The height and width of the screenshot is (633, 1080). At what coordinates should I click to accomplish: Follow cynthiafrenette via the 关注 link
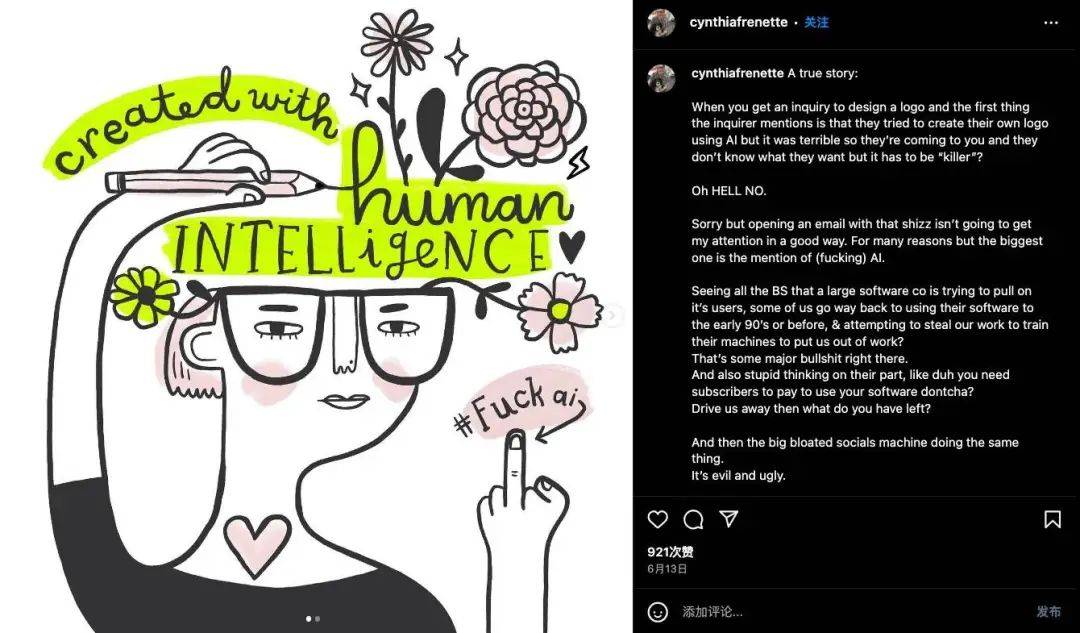pyautogui.click(x=817, y=22)
